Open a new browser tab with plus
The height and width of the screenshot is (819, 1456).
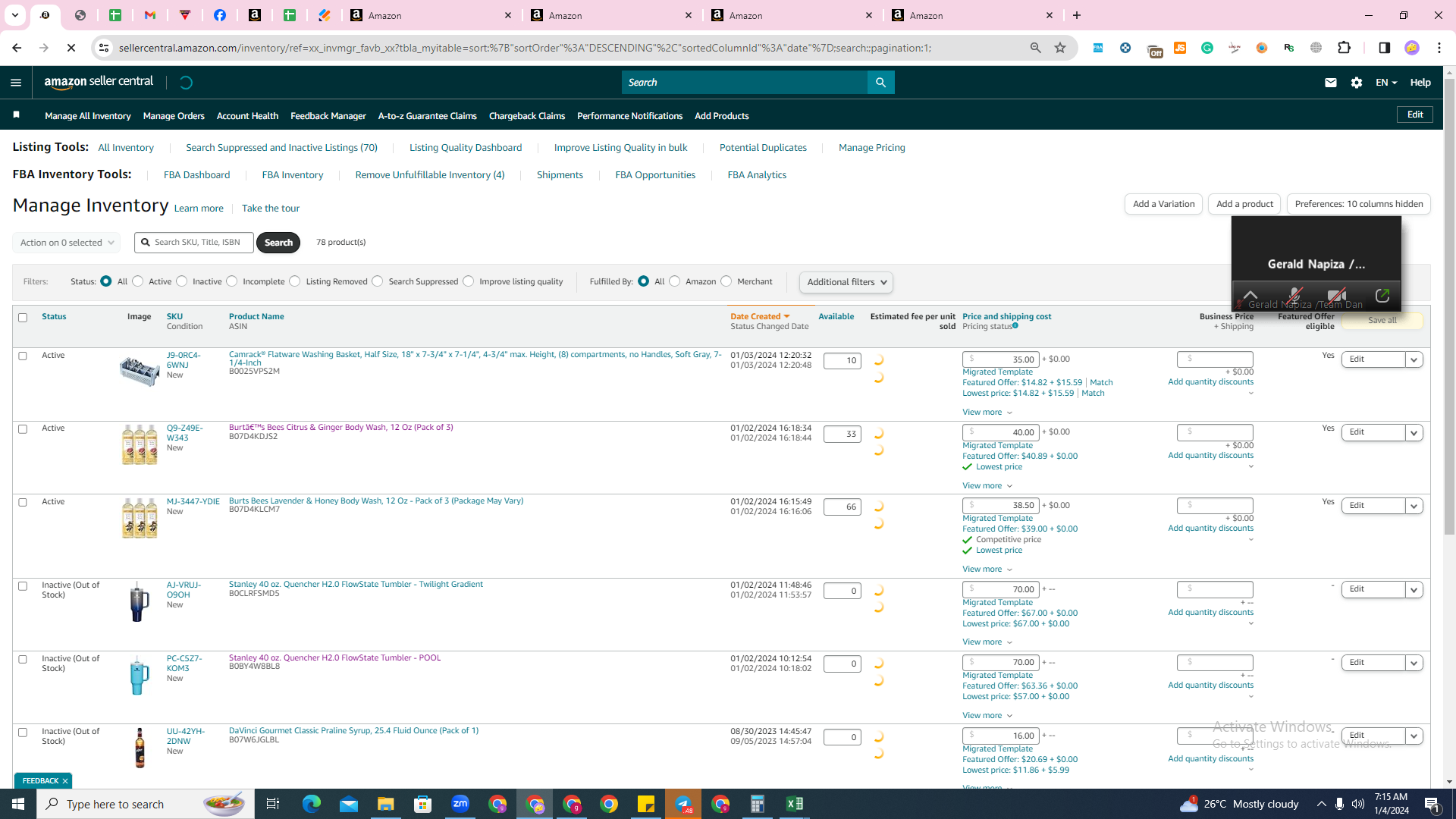(1077, 15)
